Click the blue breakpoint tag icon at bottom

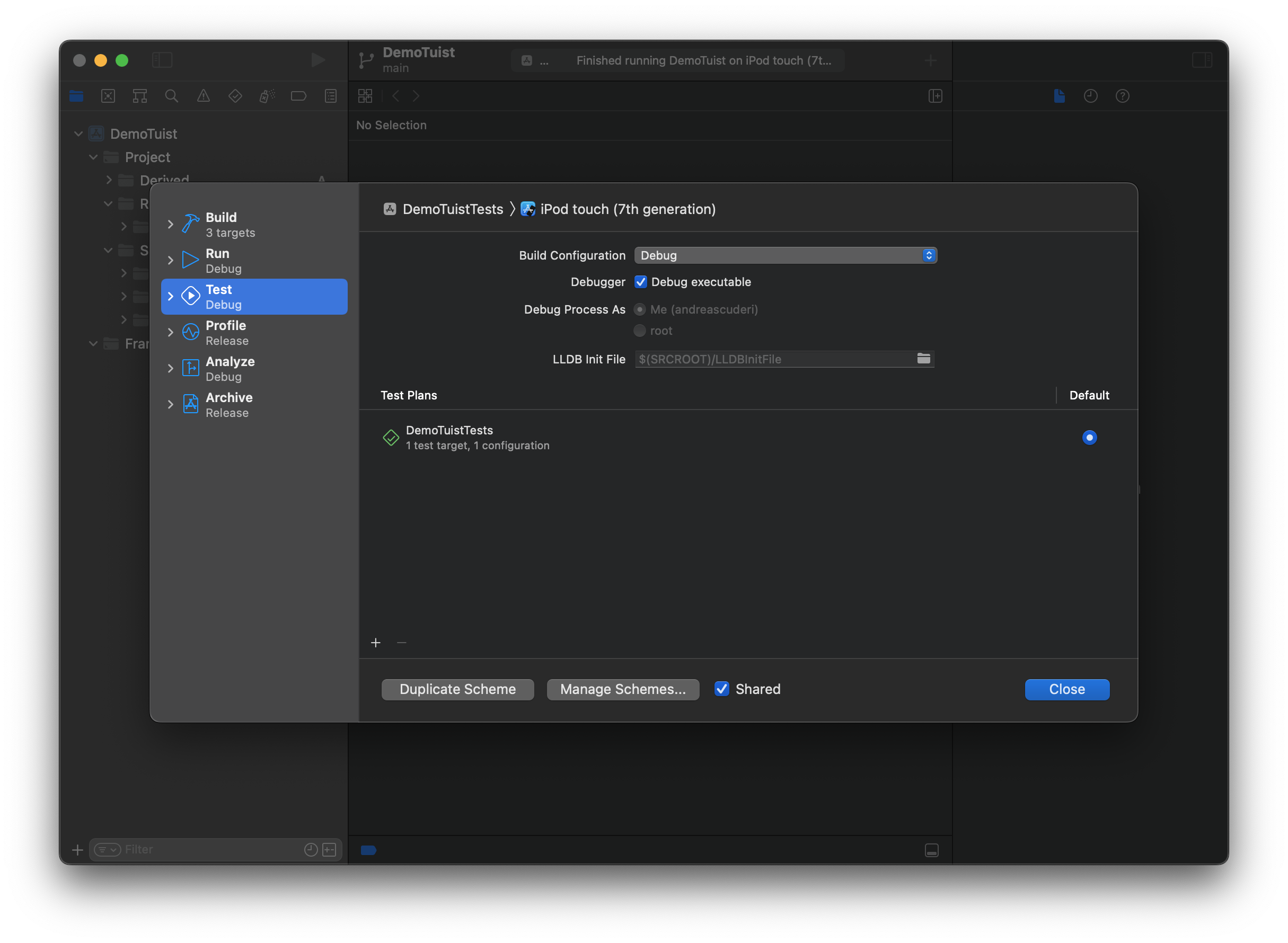[368, 850]
